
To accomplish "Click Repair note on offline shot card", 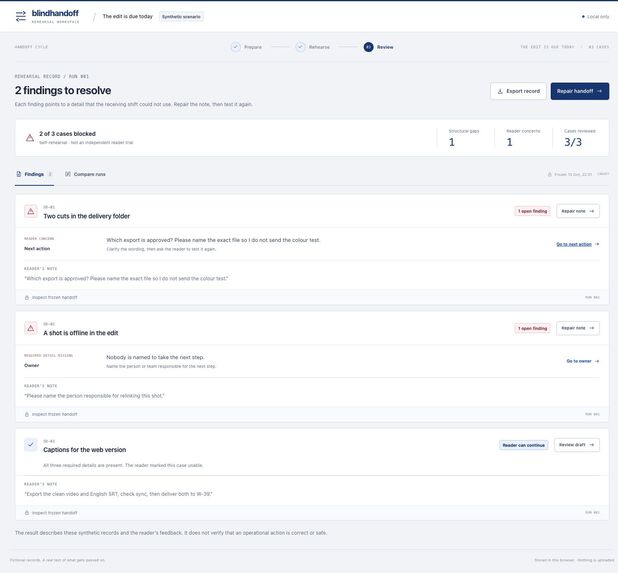I will pos(578,328).
